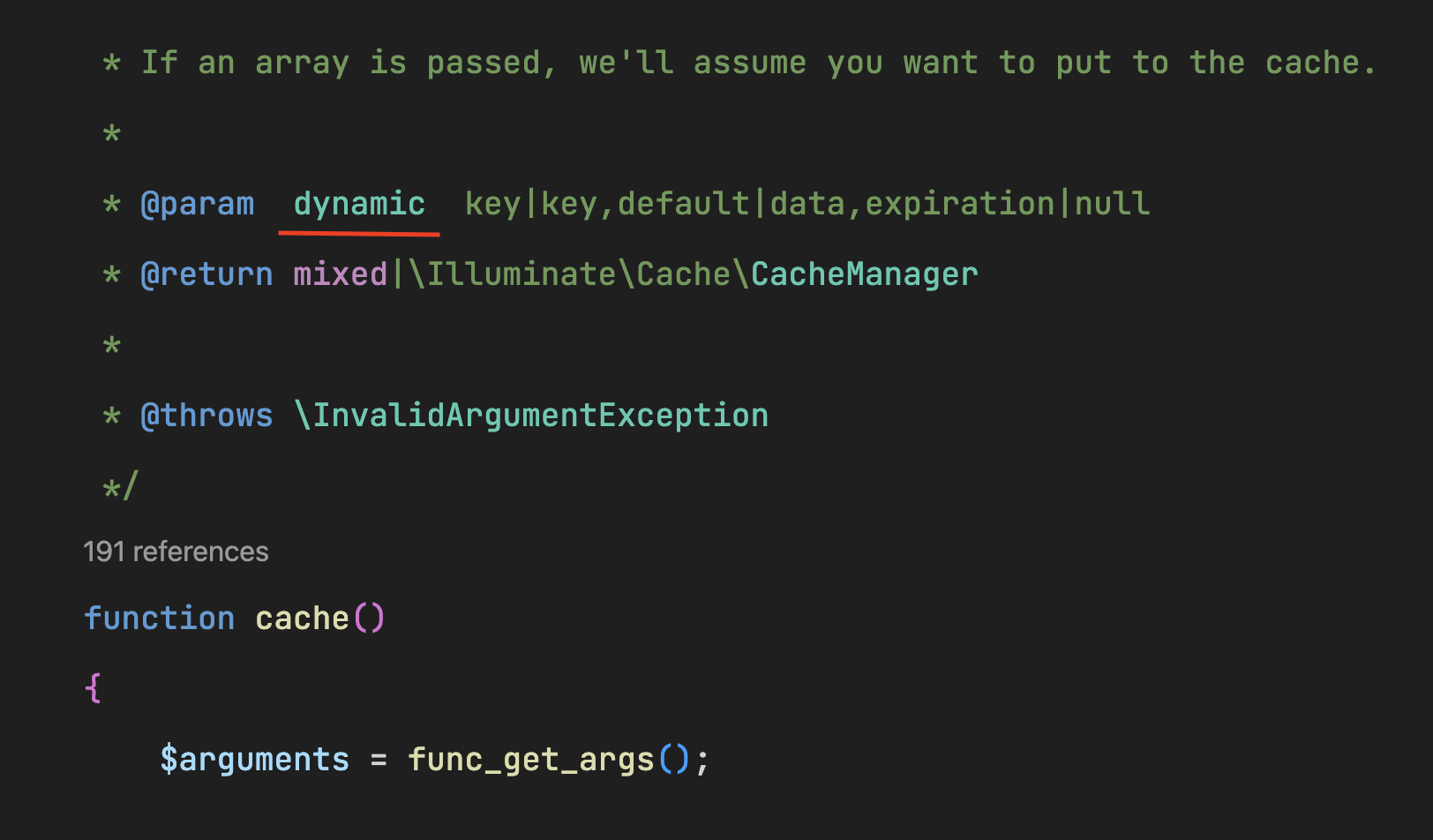Click the parentheses after cache
Viewport: 1433px width, 840px height.
(x=369, y=619)
